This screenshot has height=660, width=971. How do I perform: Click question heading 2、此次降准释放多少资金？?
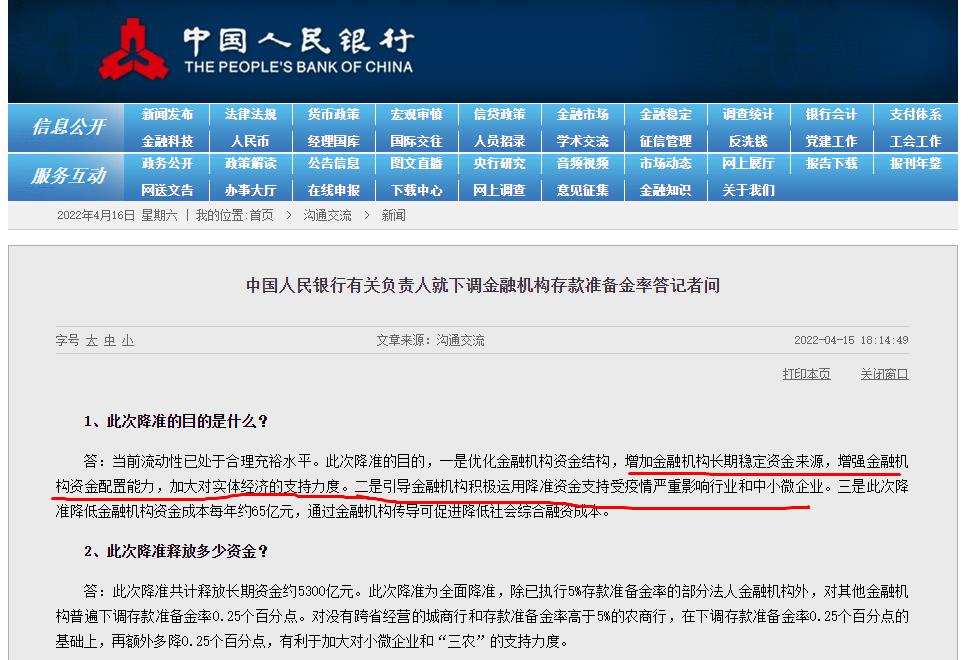[x=176, y=552]
